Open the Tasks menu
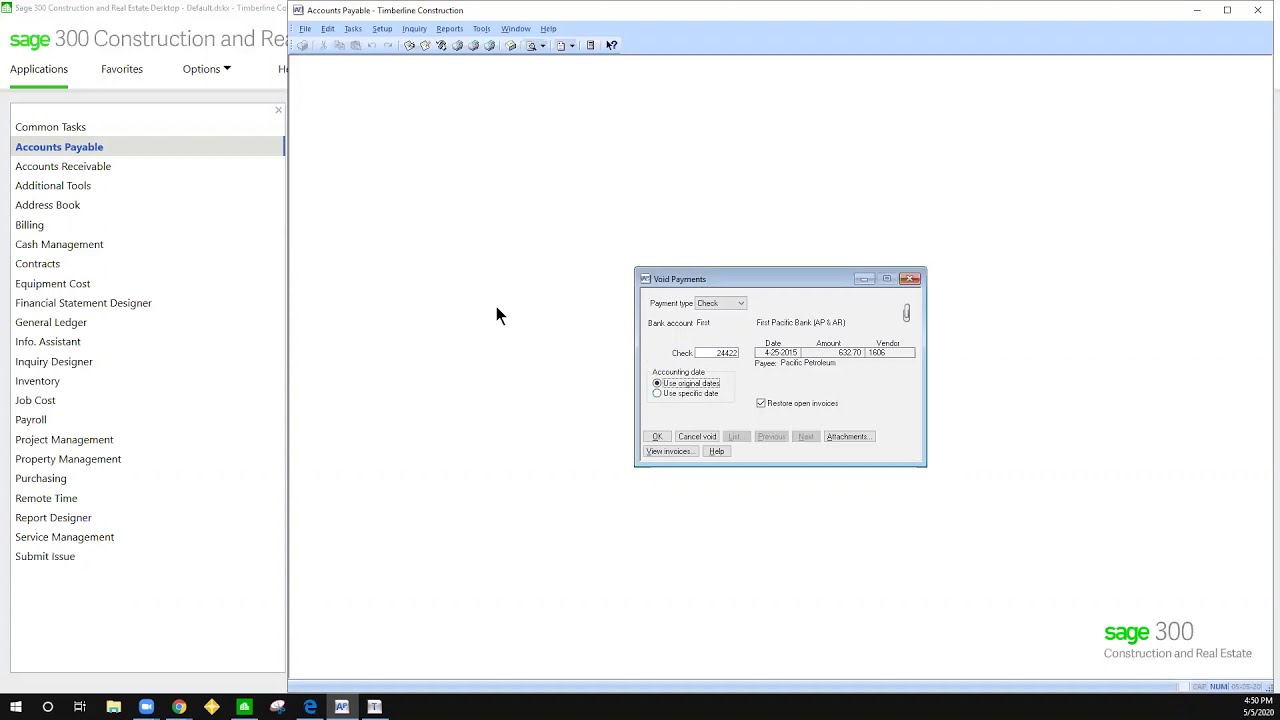Viewport: 1280px width, 720px height. point(353,29)
